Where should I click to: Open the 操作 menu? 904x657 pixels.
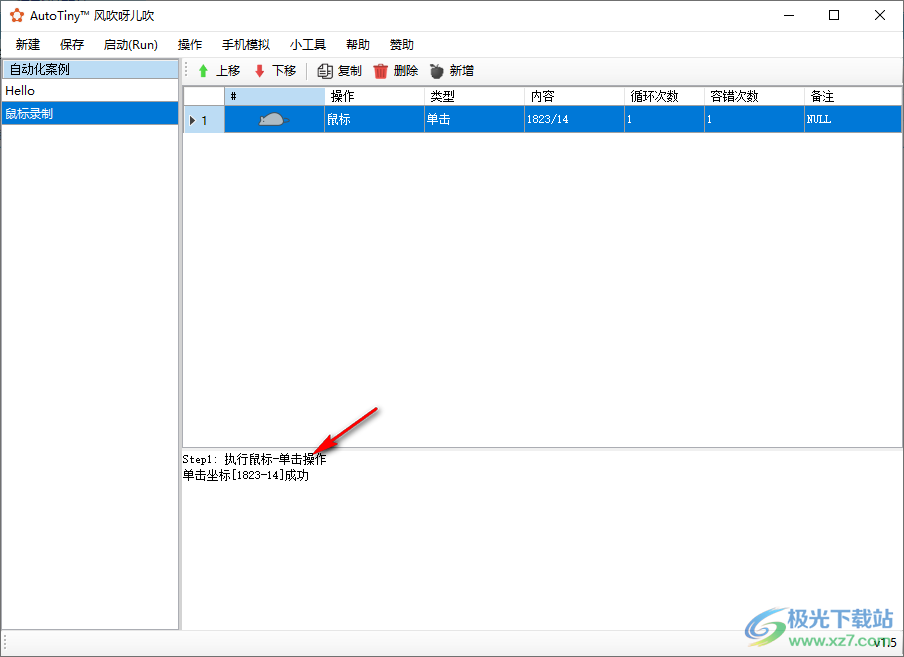click(189, 44)
